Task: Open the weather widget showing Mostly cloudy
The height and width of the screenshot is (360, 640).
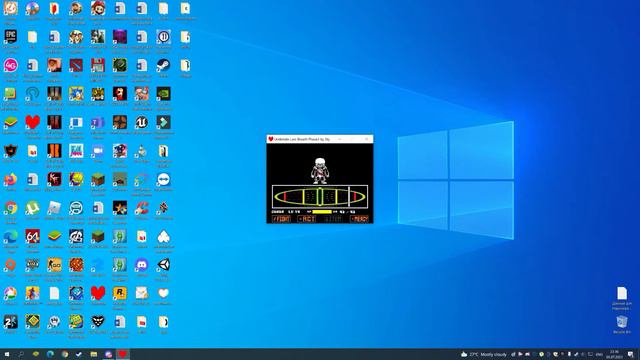Action: pyautogui.click(x=484, y=354)
